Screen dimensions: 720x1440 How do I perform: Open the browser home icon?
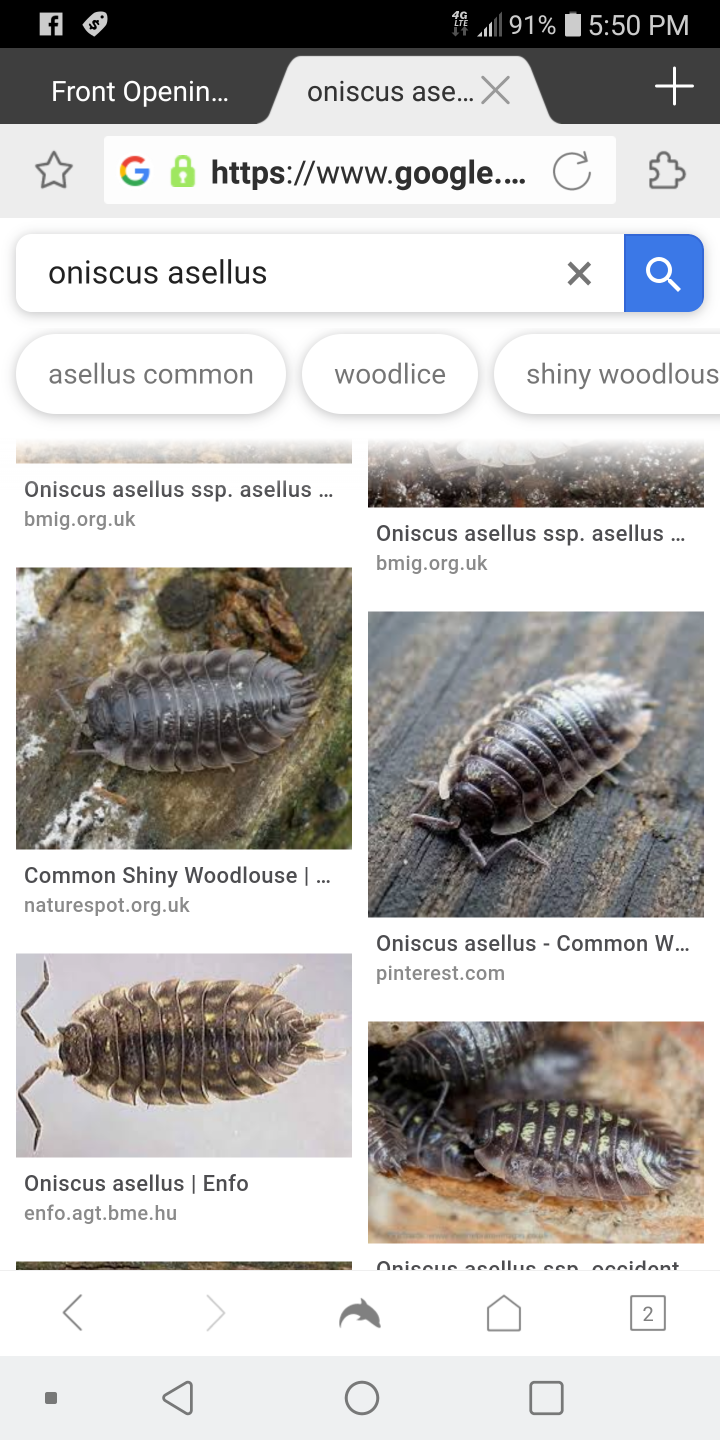[x=504, y=1312]
